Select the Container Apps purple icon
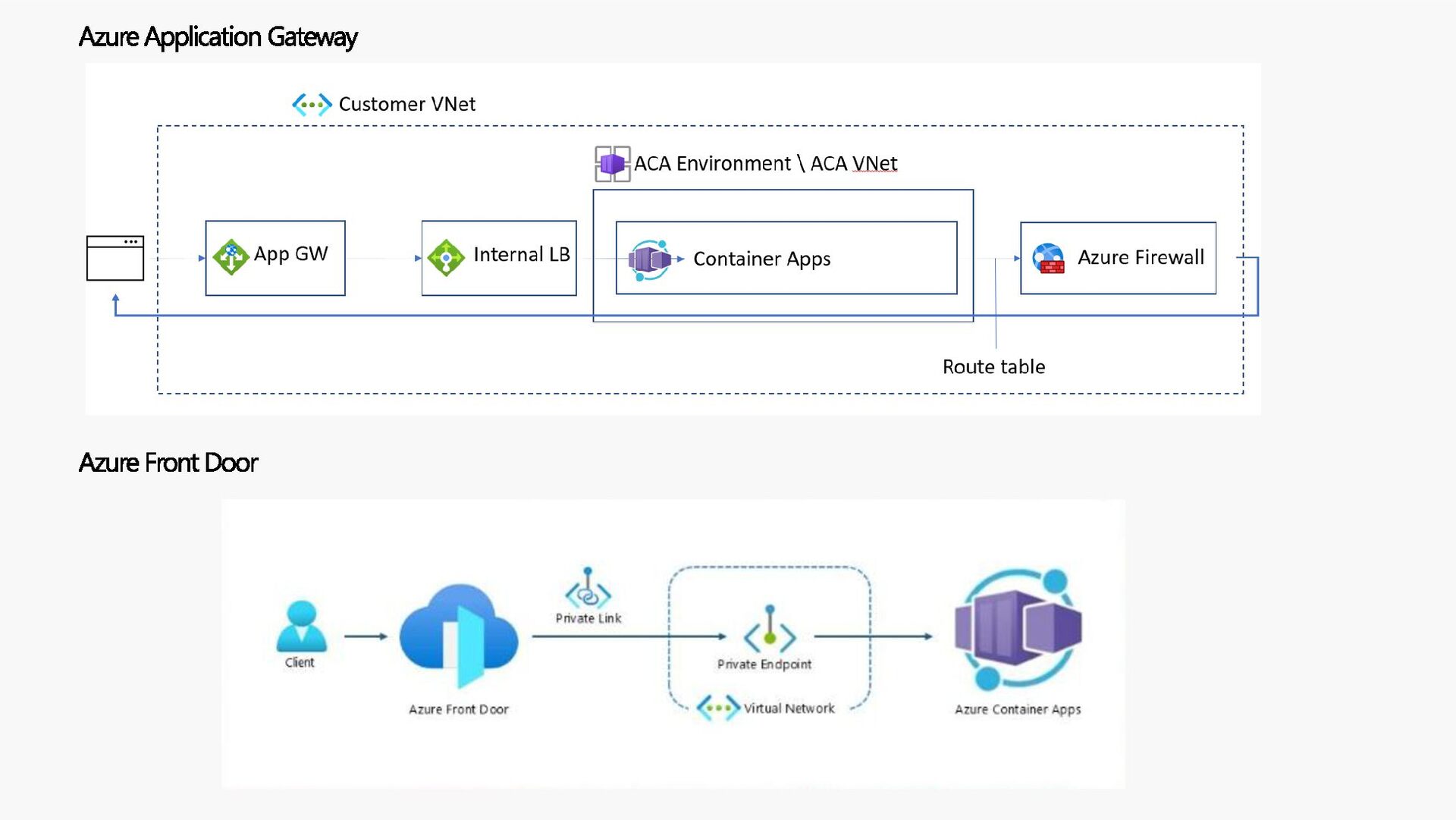The height and width of the screenshot is (820, 1456). coord(650,259)
